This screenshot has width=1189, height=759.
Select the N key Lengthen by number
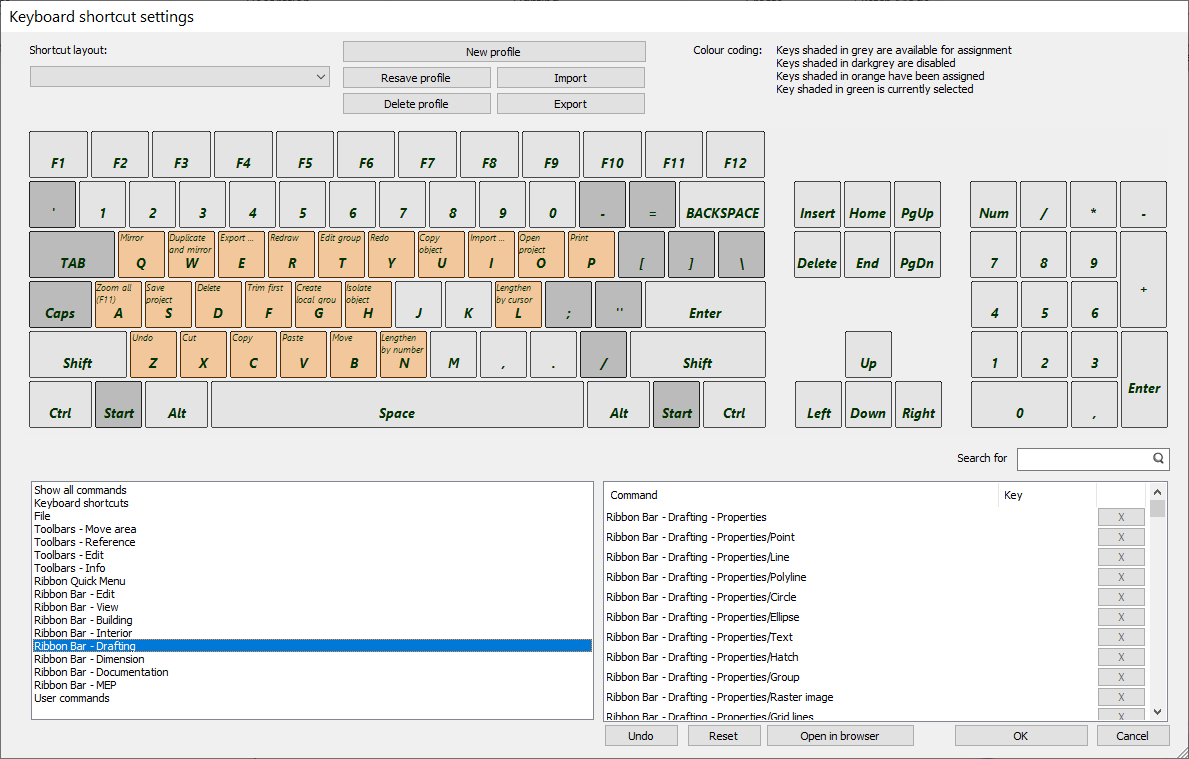[x=403, y=354]
